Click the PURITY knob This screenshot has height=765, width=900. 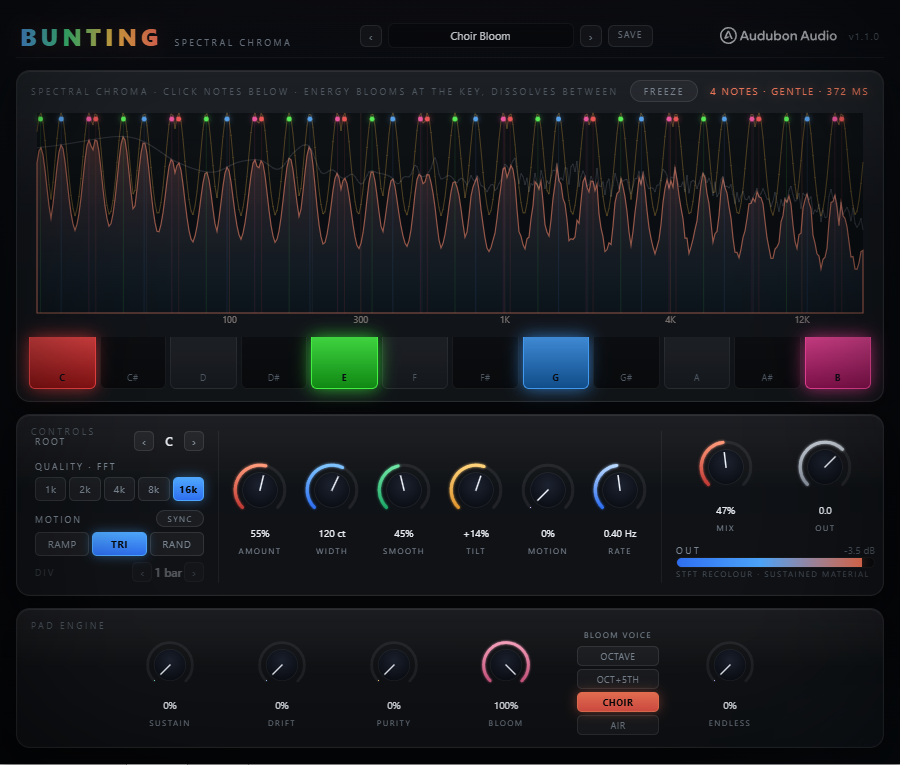click(394, 665)
